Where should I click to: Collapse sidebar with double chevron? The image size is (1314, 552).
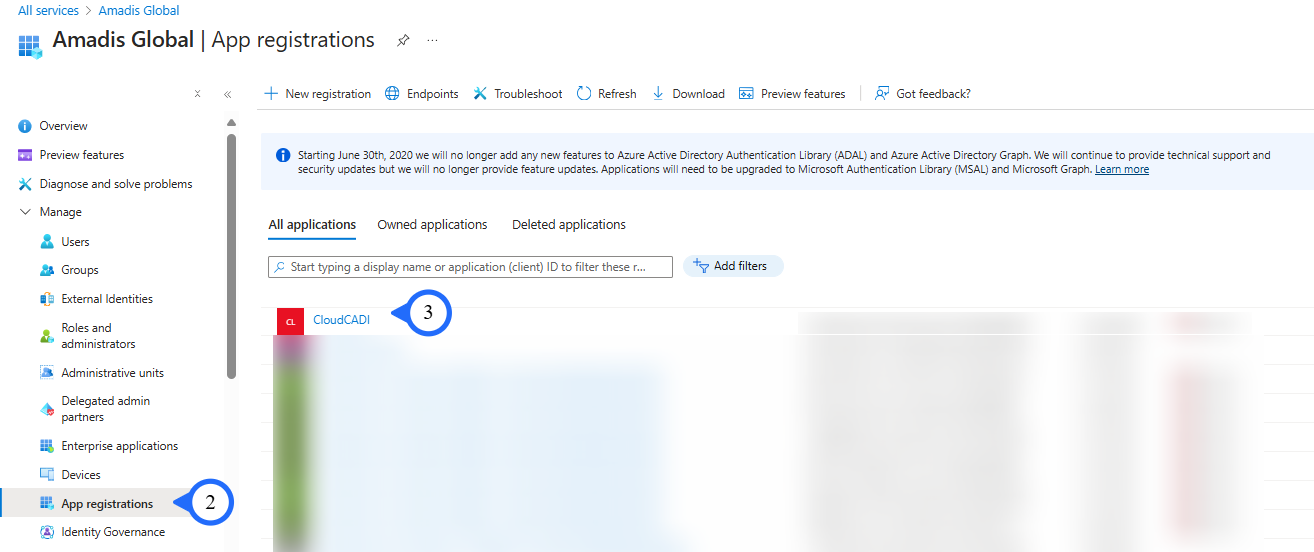pyautogui.click(x=228, y=94)
